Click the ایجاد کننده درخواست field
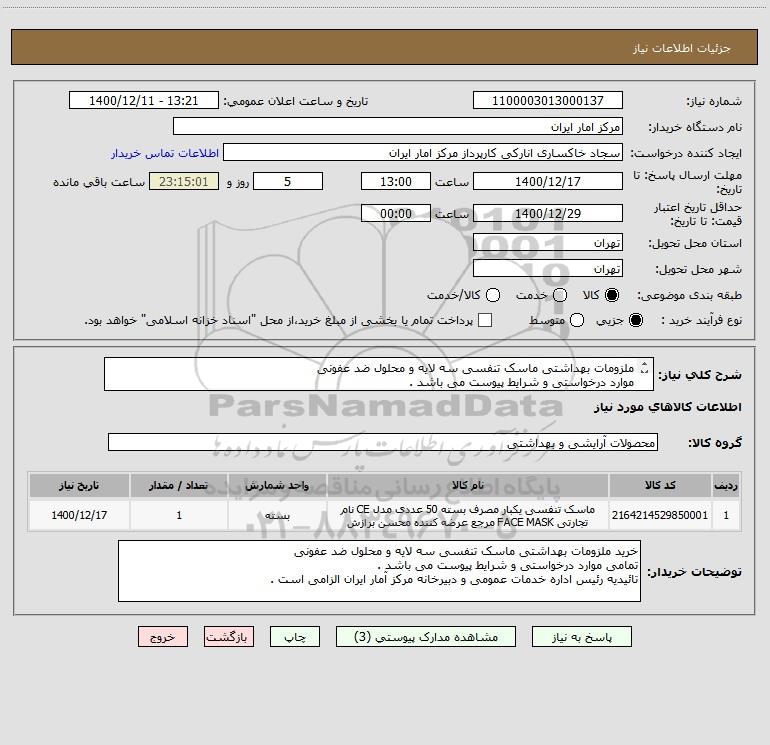The image size is (770, 745). click(x=423, y=153)
